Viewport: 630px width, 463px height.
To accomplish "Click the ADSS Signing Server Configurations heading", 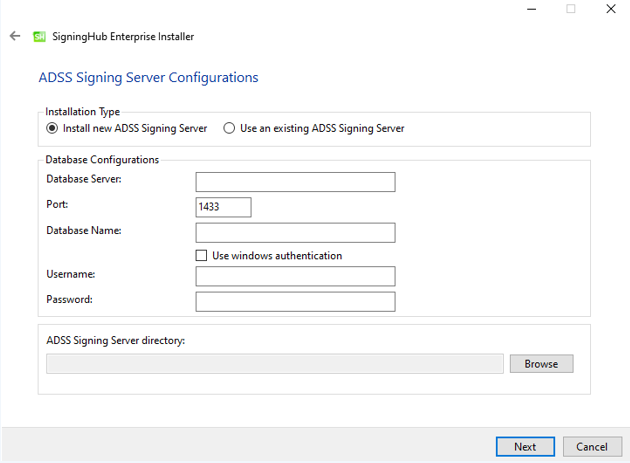I will [148, 78].
